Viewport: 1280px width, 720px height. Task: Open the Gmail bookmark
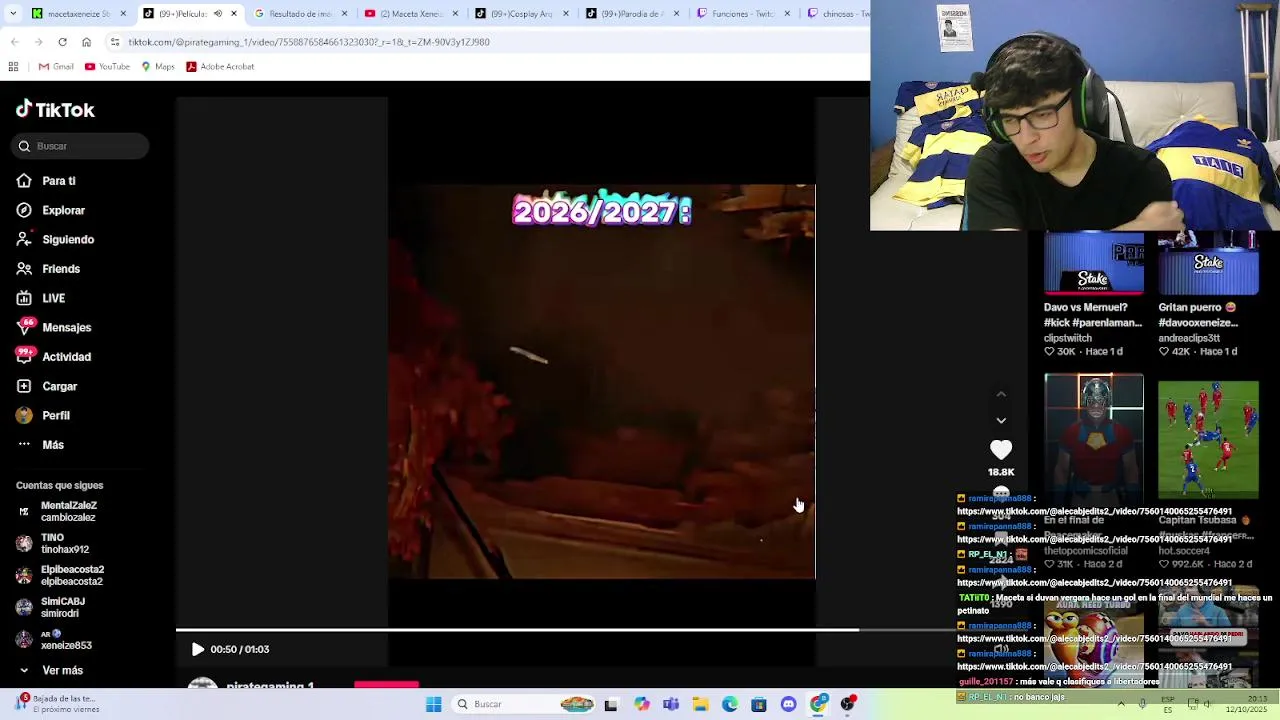56,67
